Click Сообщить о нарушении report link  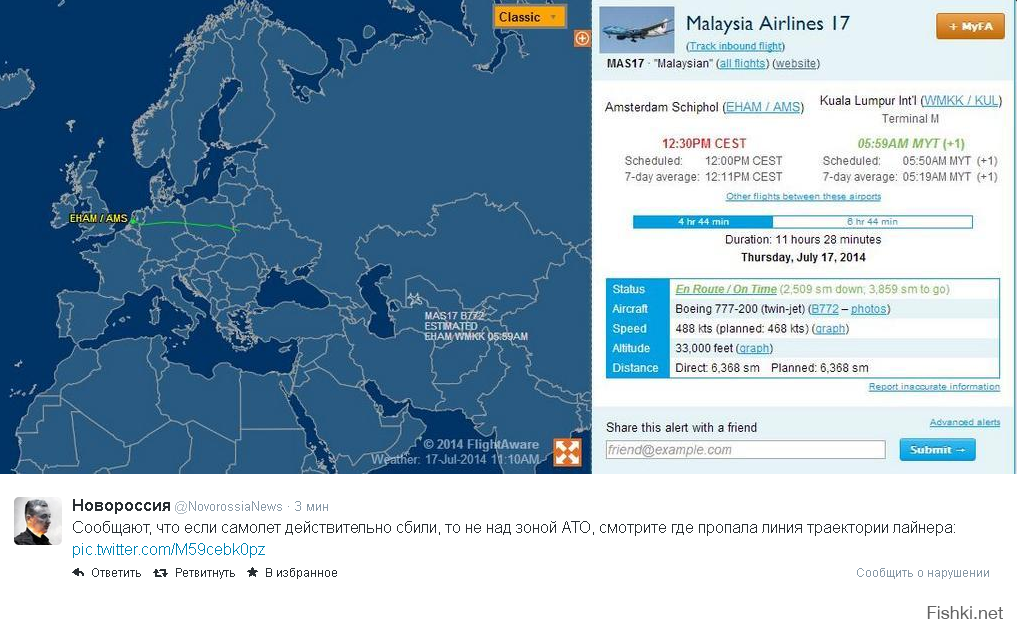(922, 573)
